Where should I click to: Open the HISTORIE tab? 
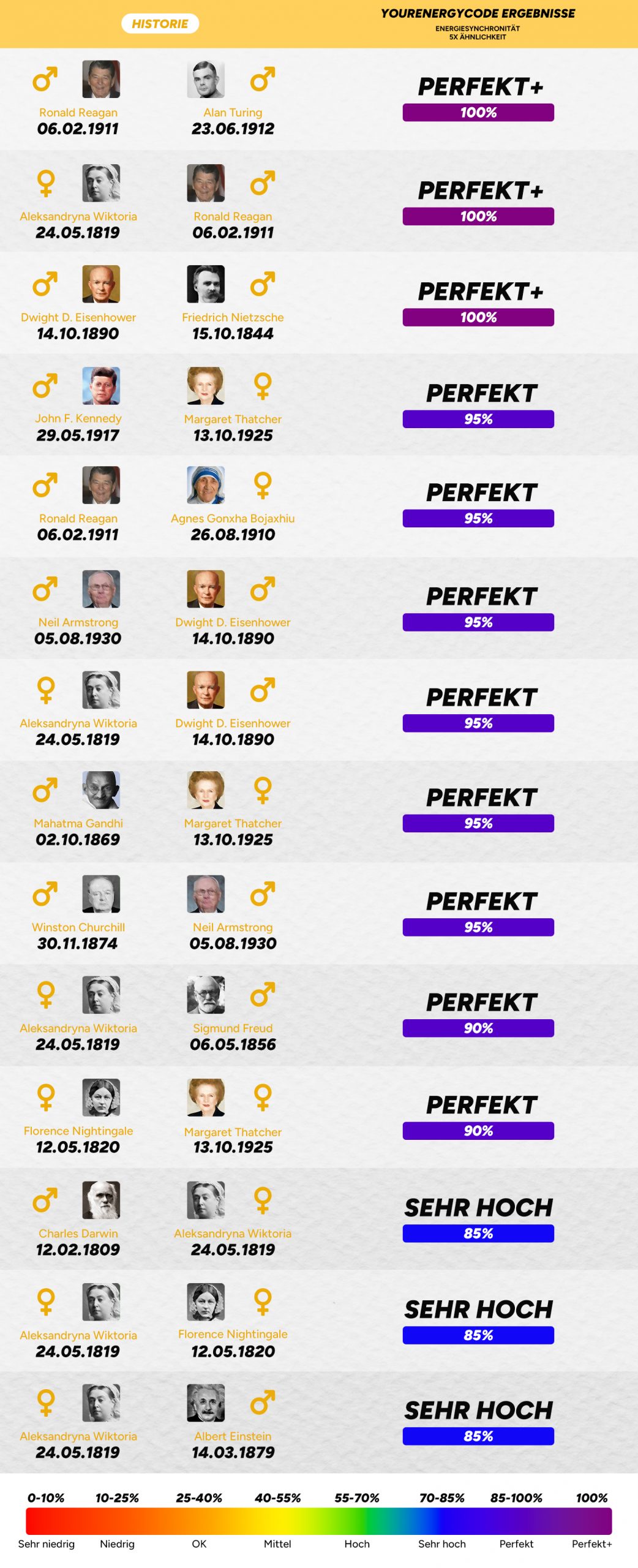pyautogui.click(x=160, y=24)
